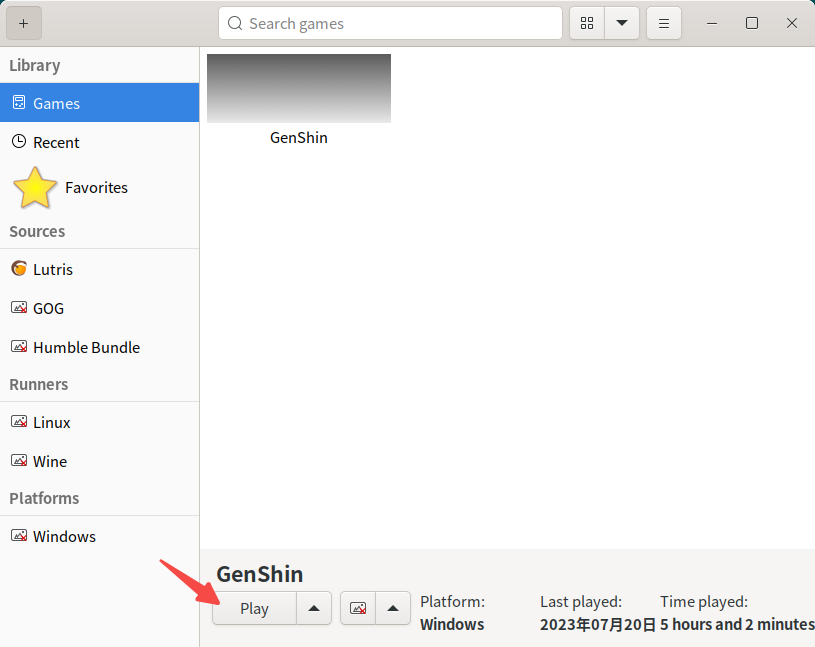Click the GOG missing-image icon
Viewport: 815px width, 647px height.
click(19, 307)
